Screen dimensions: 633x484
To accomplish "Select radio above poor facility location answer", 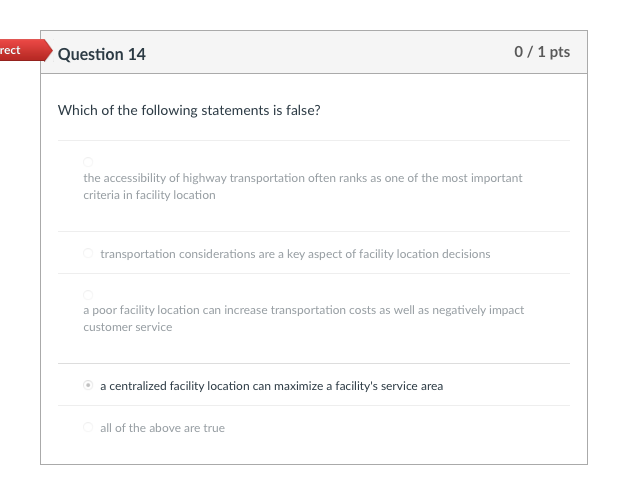I will tap(88, 295).
